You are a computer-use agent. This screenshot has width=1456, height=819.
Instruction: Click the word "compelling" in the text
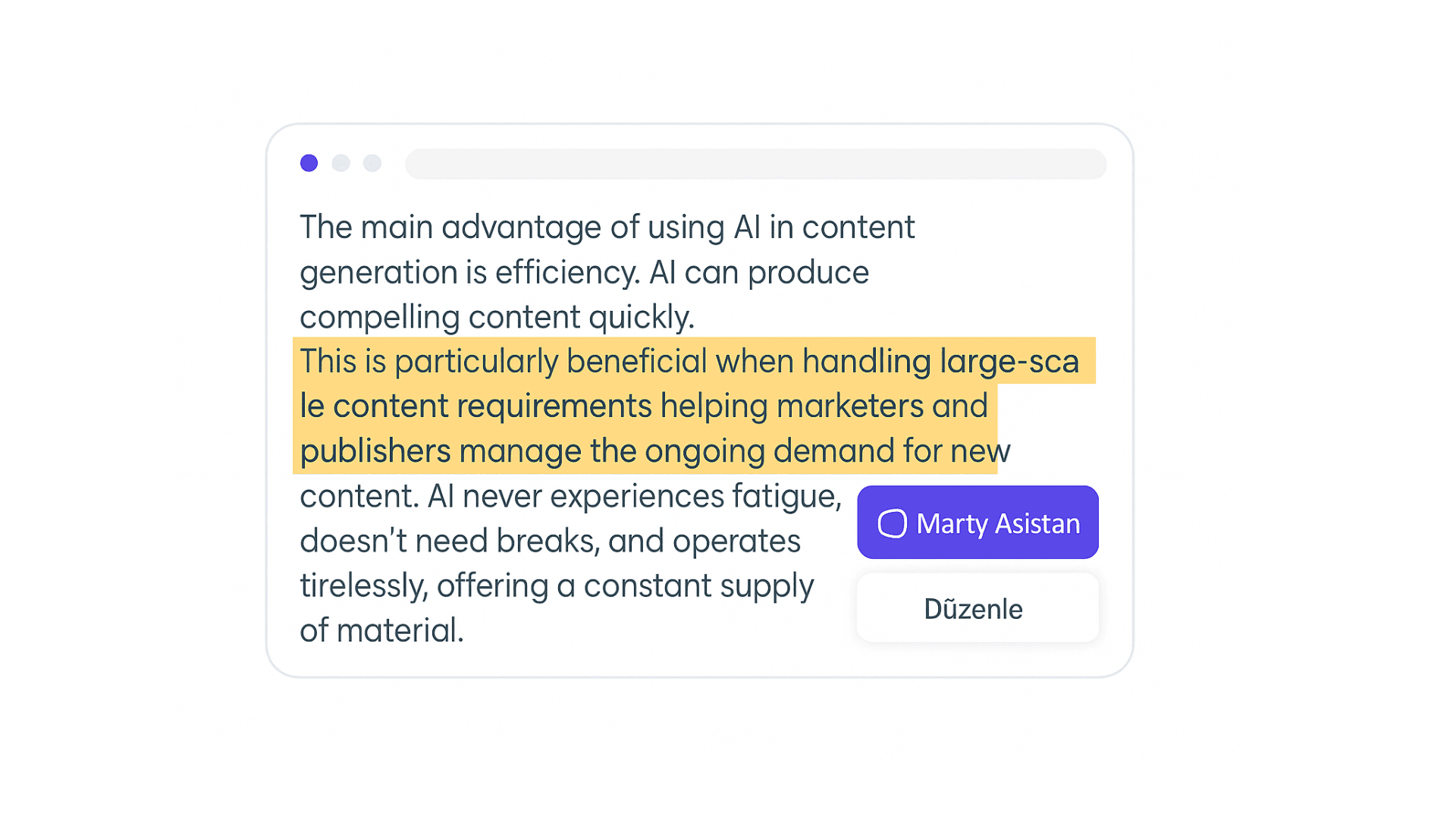tap(379, 318)
